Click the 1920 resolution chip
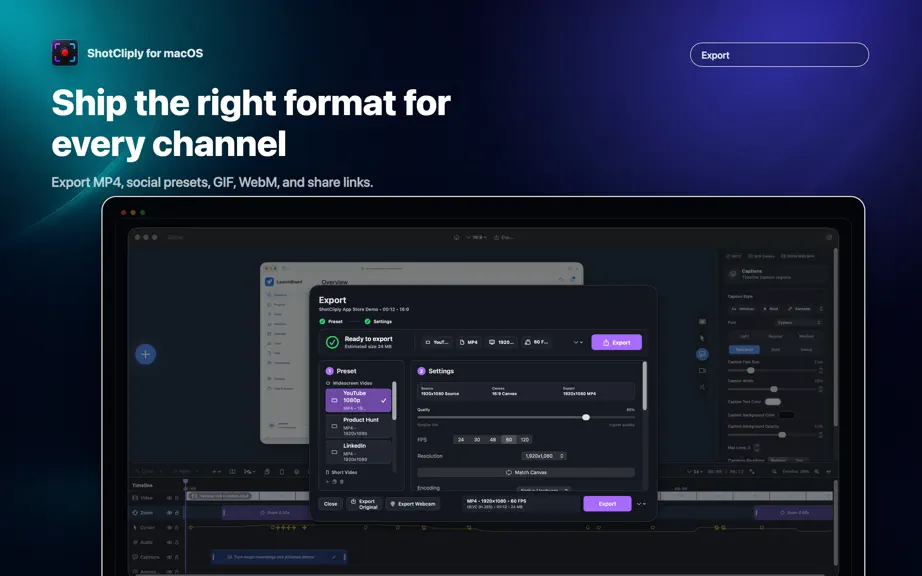This screenshot has height=576, width=922. tap(502, 342)
